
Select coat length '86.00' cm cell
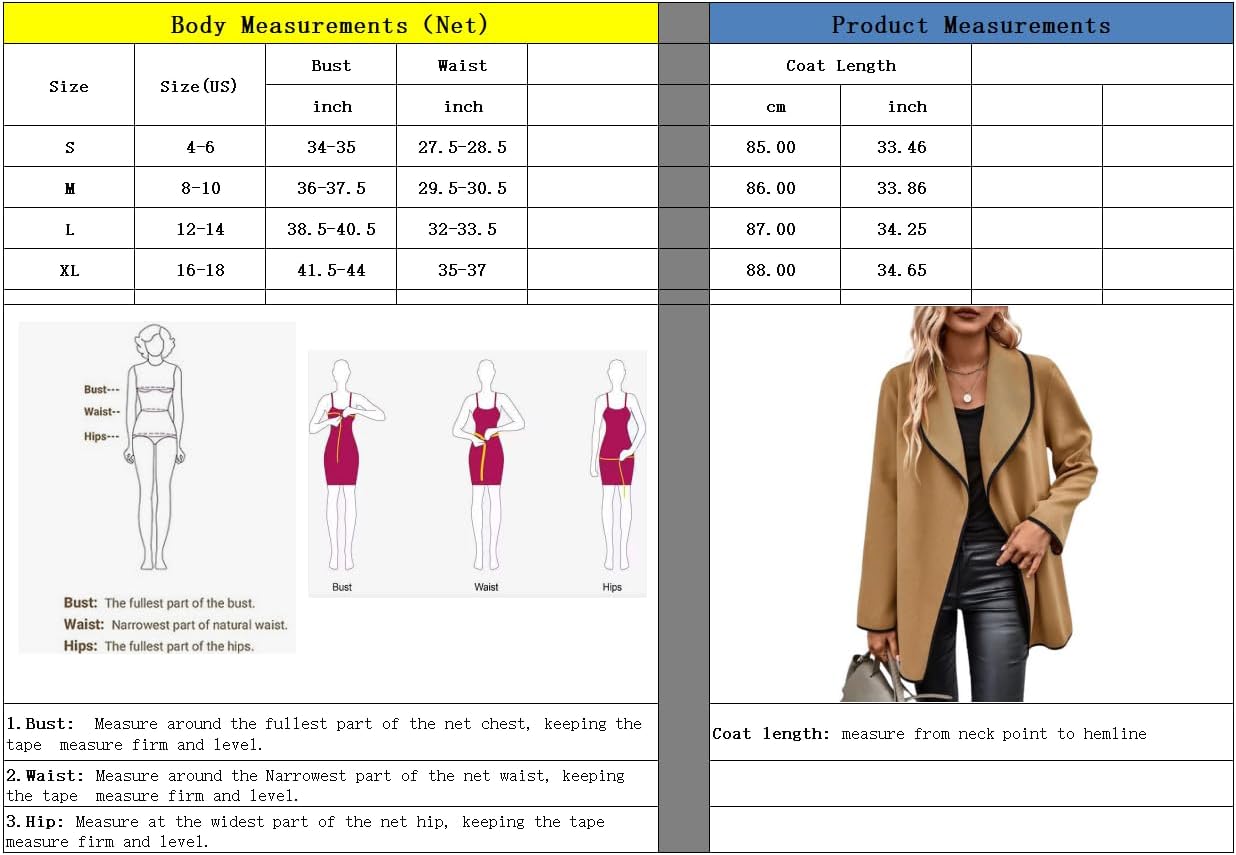pos(776,188)
